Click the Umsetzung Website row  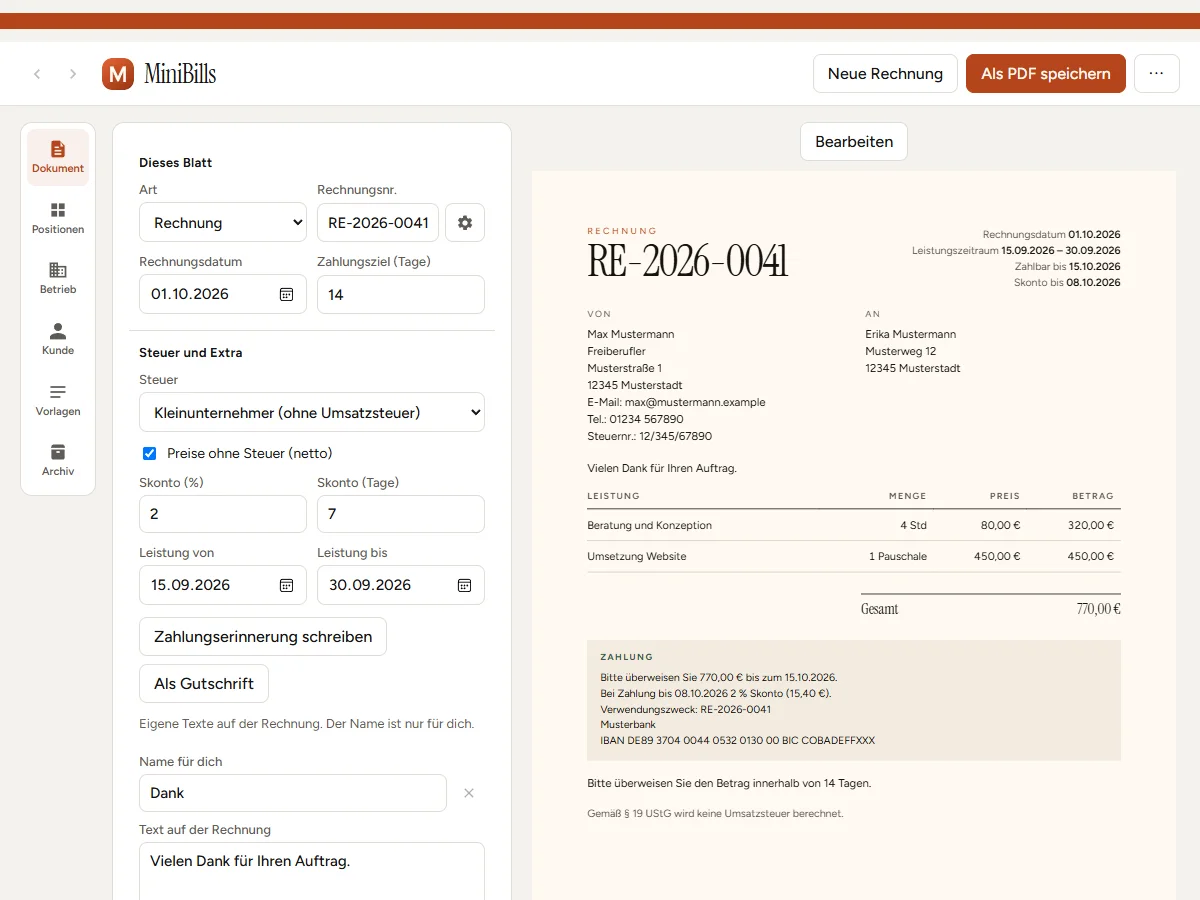click(x=854, y=556)
